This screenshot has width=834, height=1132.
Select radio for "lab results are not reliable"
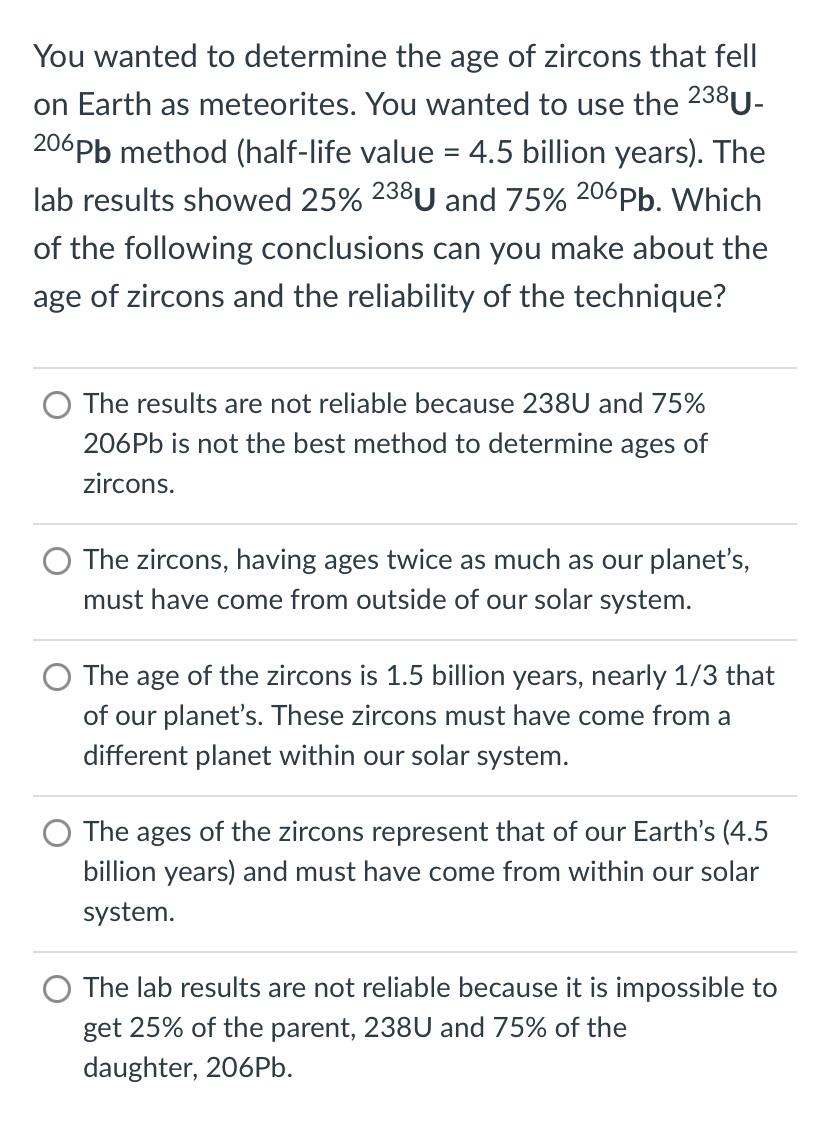pyautogui.click(x=56, y=989)
